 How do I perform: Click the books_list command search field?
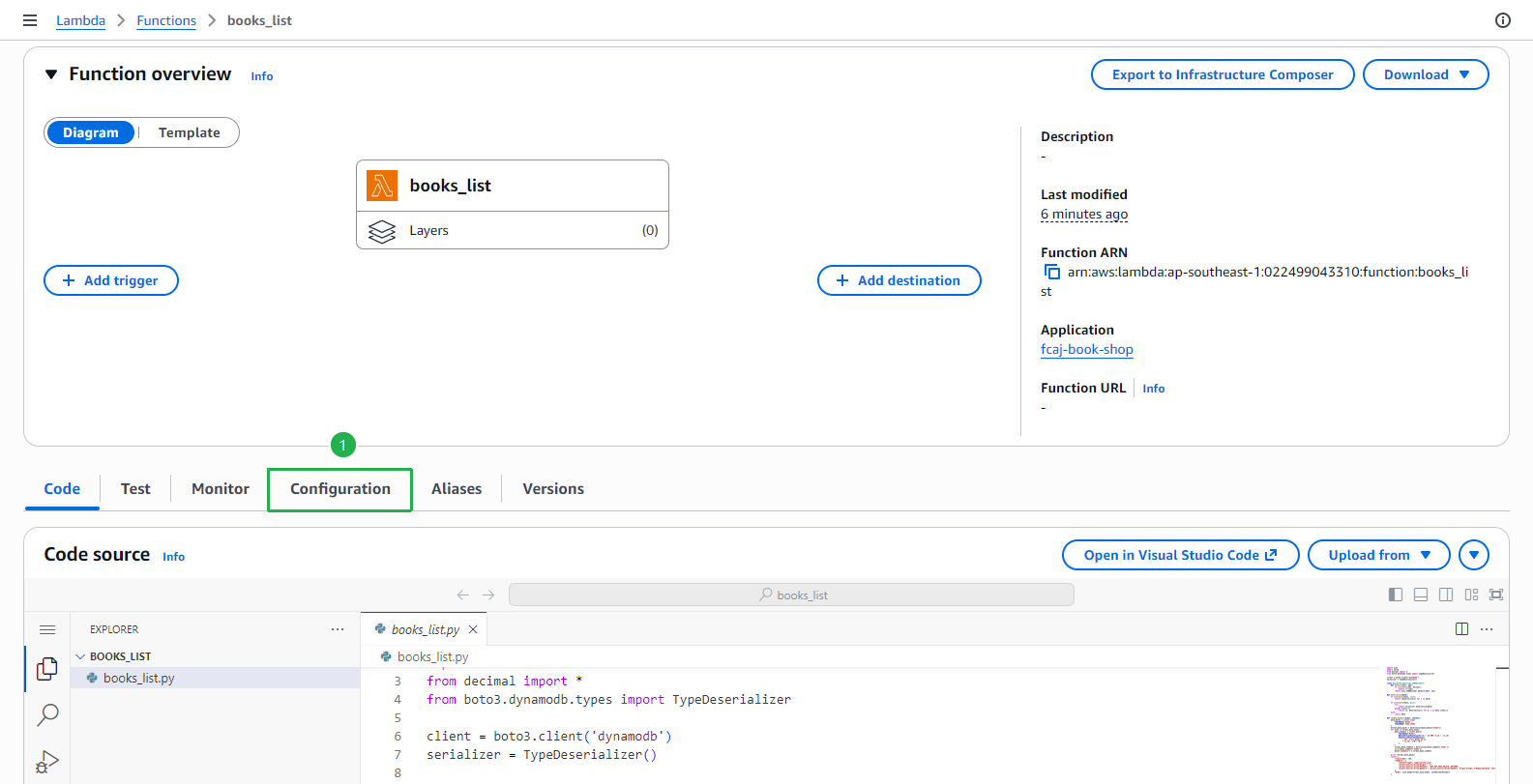pos(791,595)
